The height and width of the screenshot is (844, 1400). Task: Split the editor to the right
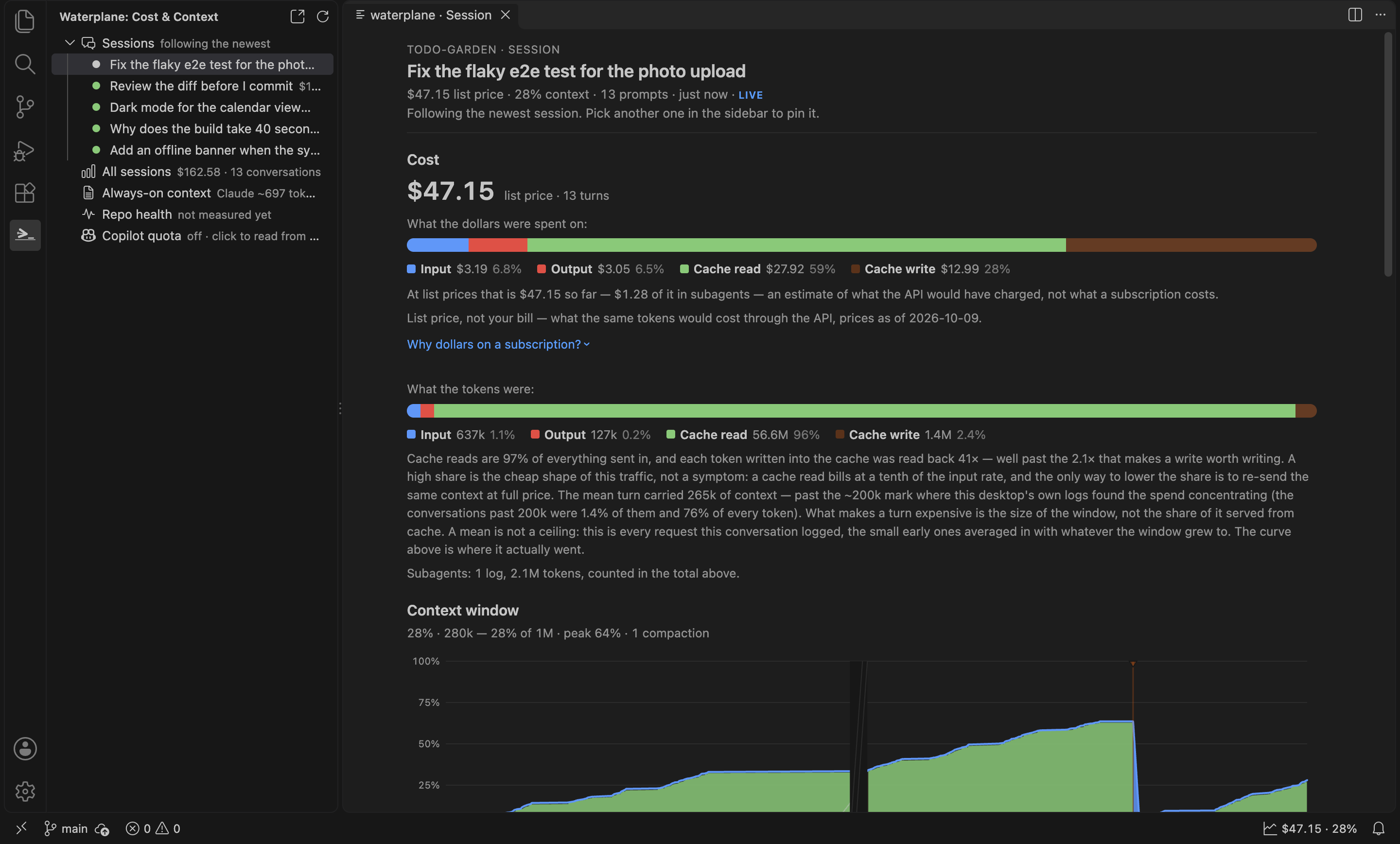pos(1354,15)
